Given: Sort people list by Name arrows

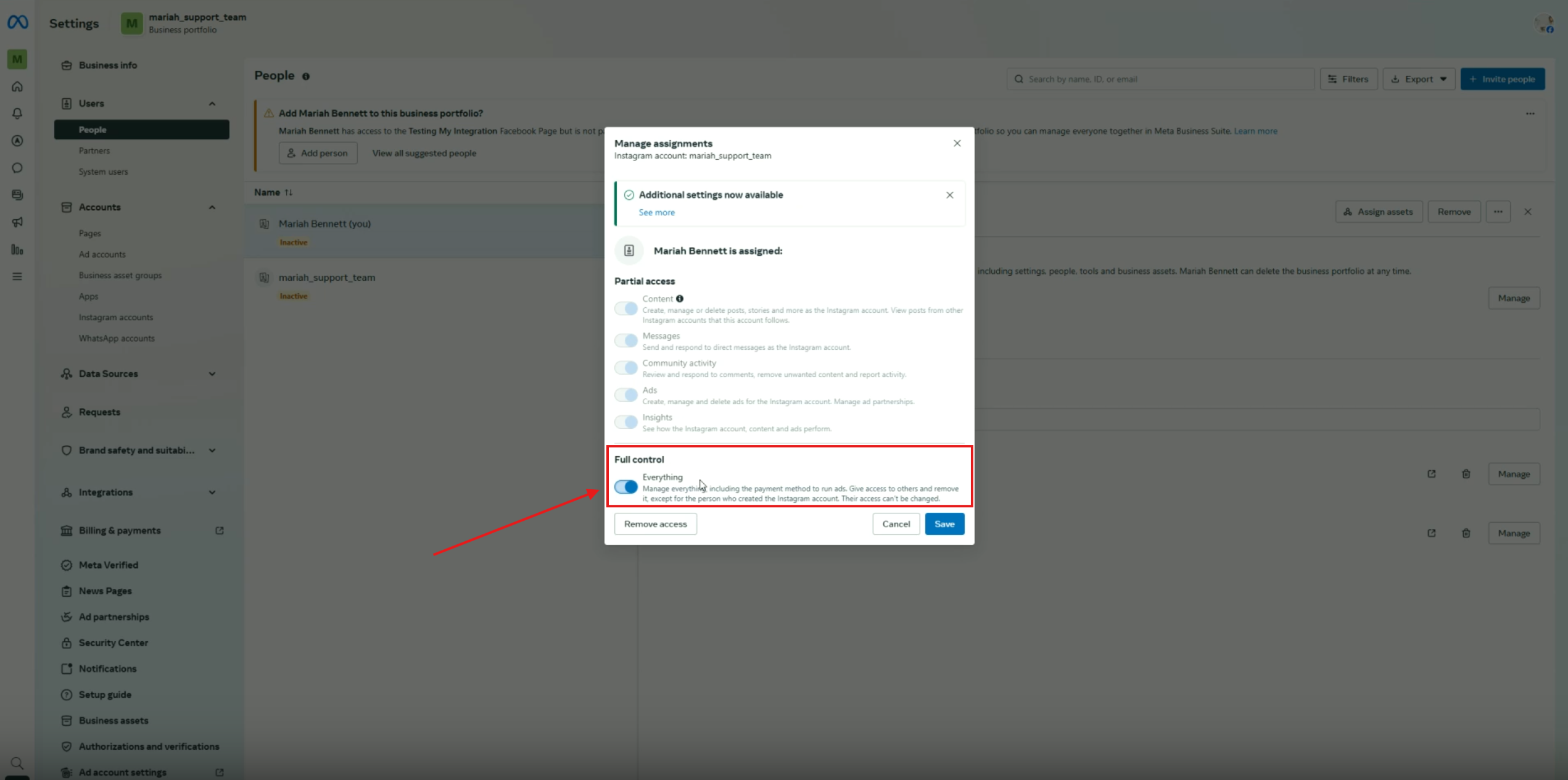Looking at the screenshot, I should (288, 193).
